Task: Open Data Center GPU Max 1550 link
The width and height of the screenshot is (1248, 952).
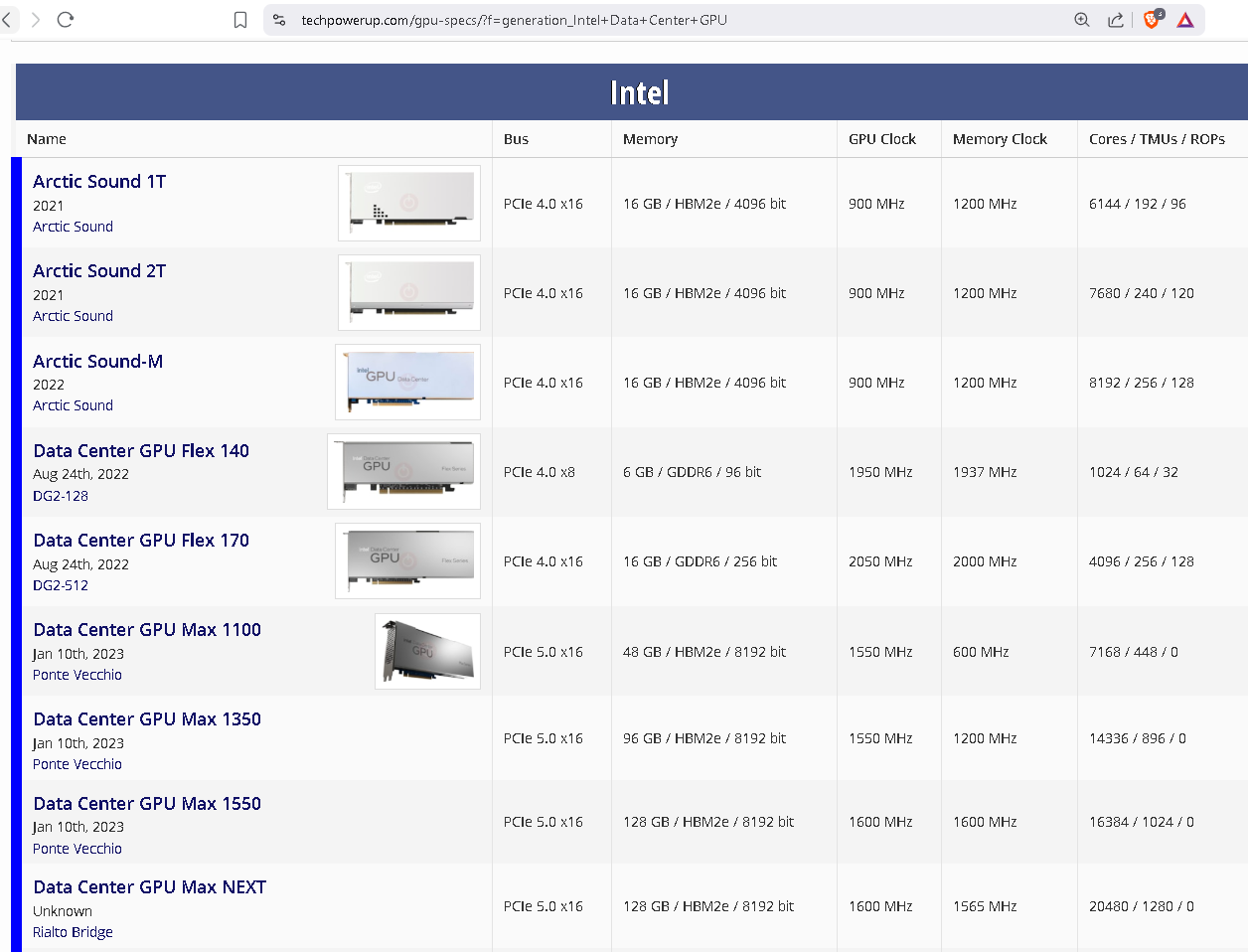Action: pyautogui.click(x=147, y=804)
